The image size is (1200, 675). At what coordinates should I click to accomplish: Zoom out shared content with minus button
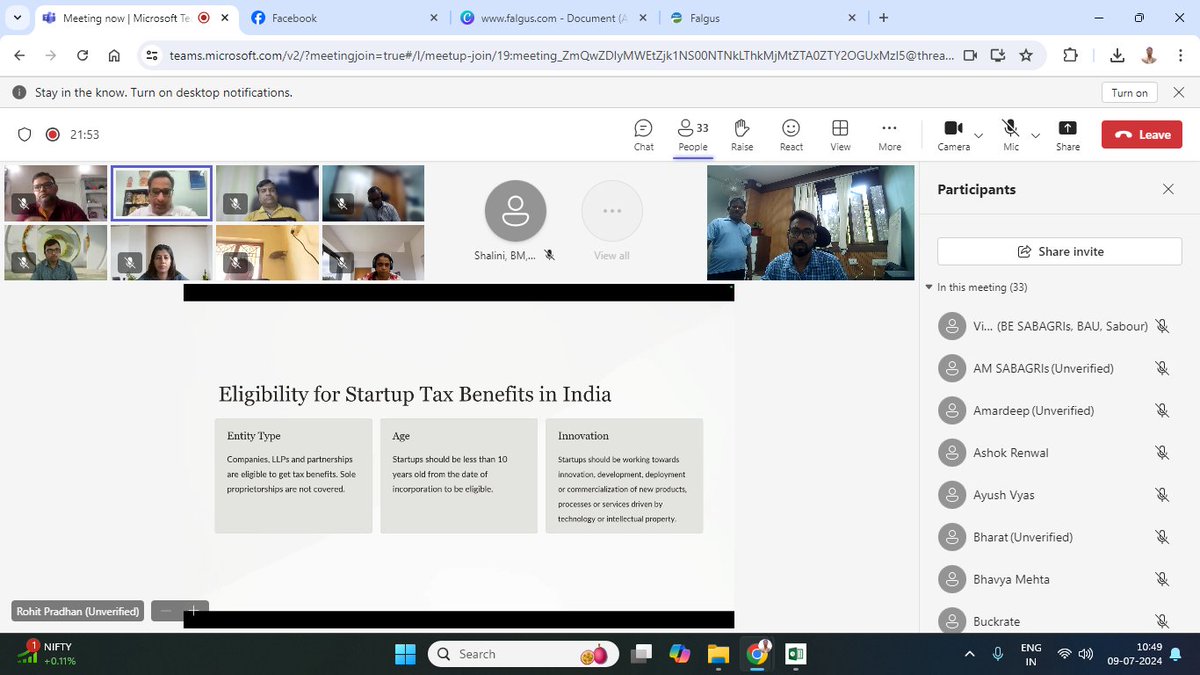point(166,610)
